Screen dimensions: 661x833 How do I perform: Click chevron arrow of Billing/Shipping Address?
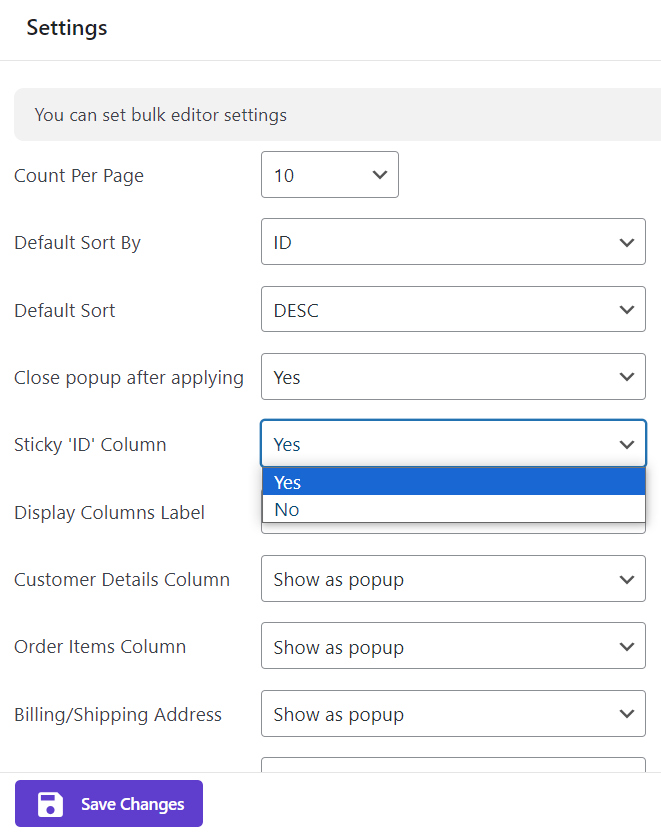(626, 714)
